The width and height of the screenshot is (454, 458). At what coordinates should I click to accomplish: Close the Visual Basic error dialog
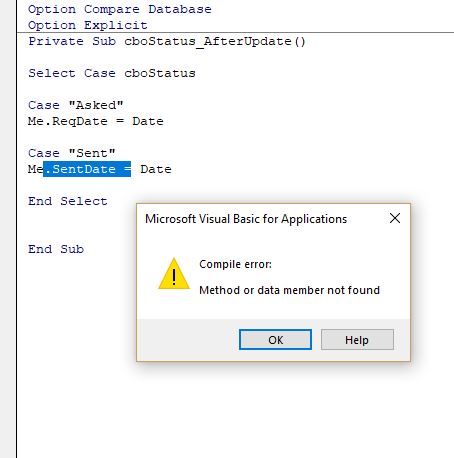click(x=395, y=218)
